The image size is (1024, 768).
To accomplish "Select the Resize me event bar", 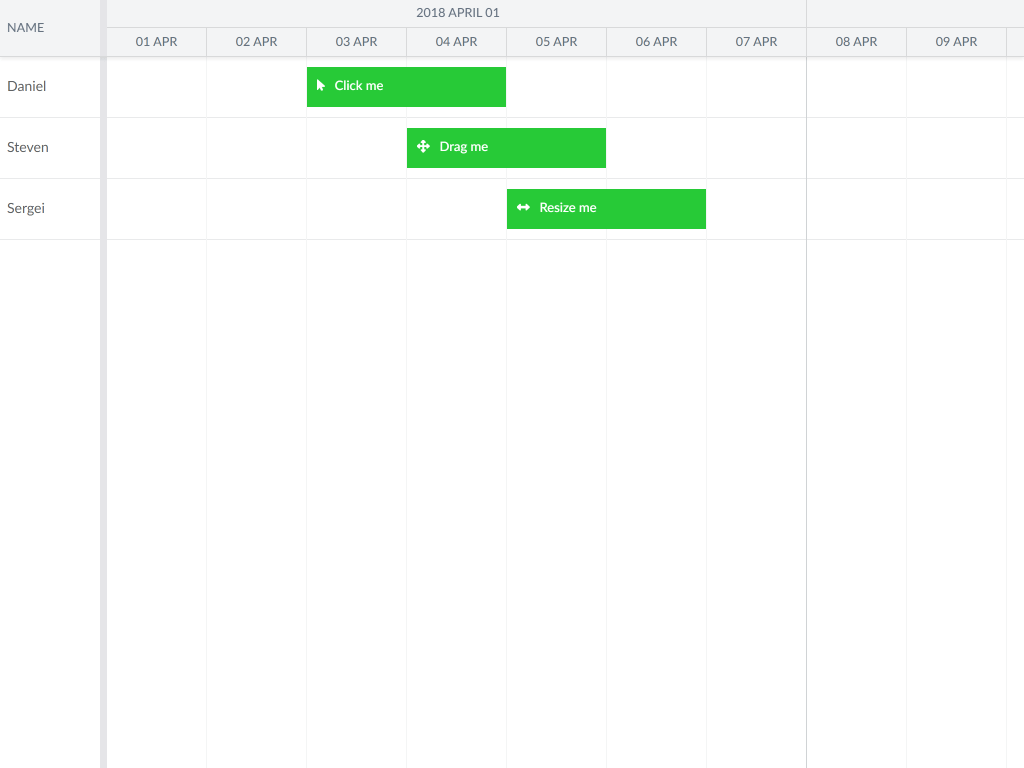I will point(606,209).
